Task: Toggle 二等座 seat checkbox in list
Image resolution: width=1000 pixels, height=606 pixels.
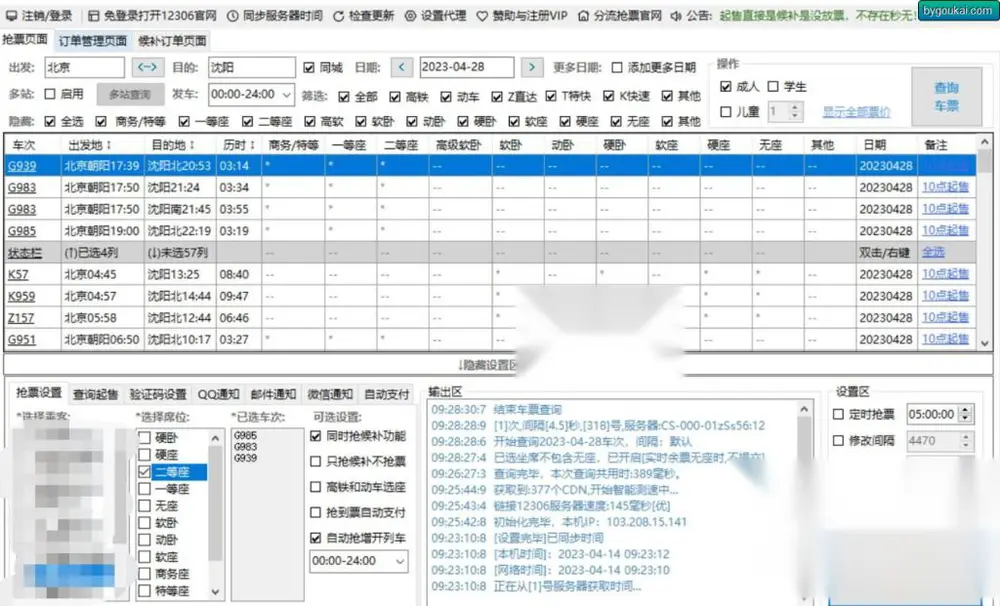Action: [x=145, y=472]
